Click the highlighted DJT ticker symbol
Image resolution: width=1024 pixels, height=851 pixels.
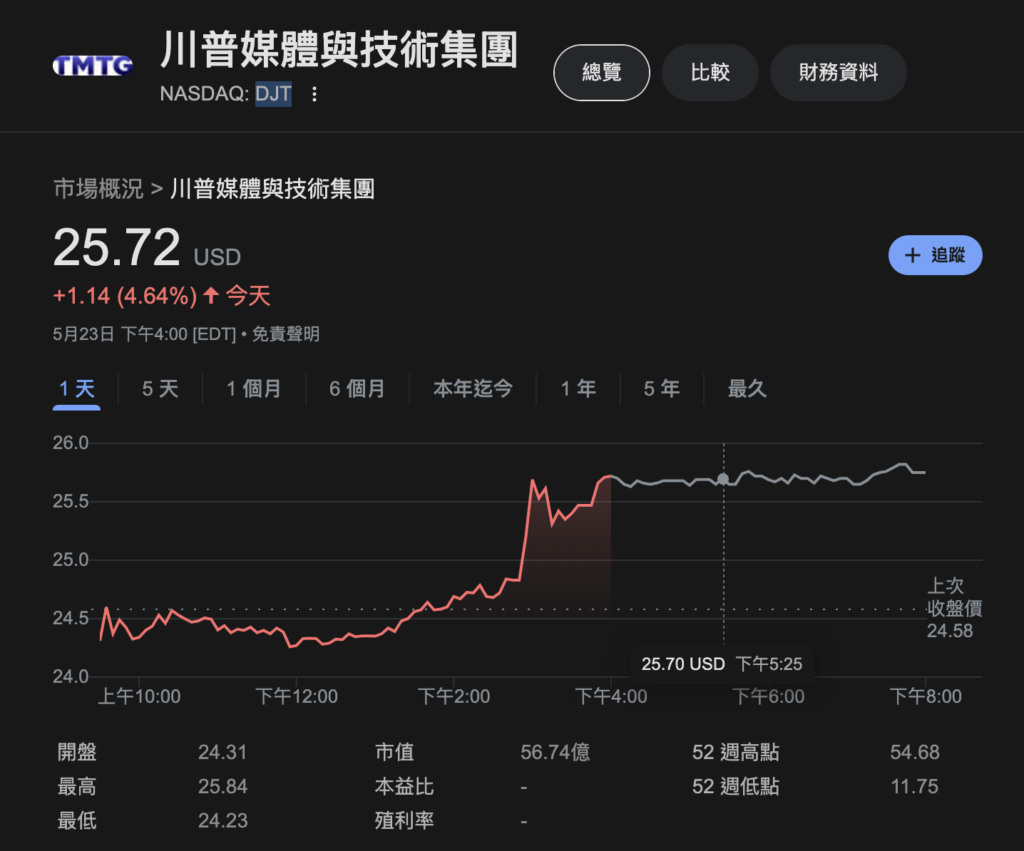click(x=273, y=94)
